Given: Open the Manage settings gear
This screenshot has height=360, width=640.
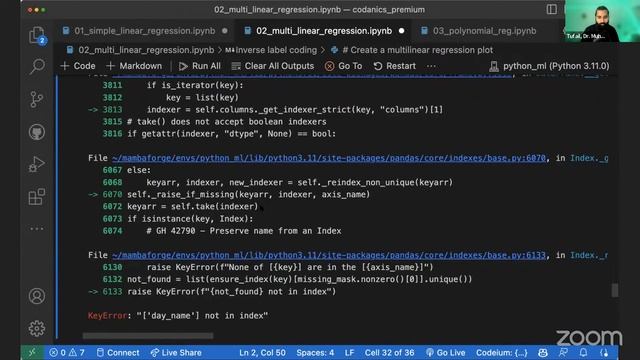Looking at the screenshot, I should [x=37, y=328].
